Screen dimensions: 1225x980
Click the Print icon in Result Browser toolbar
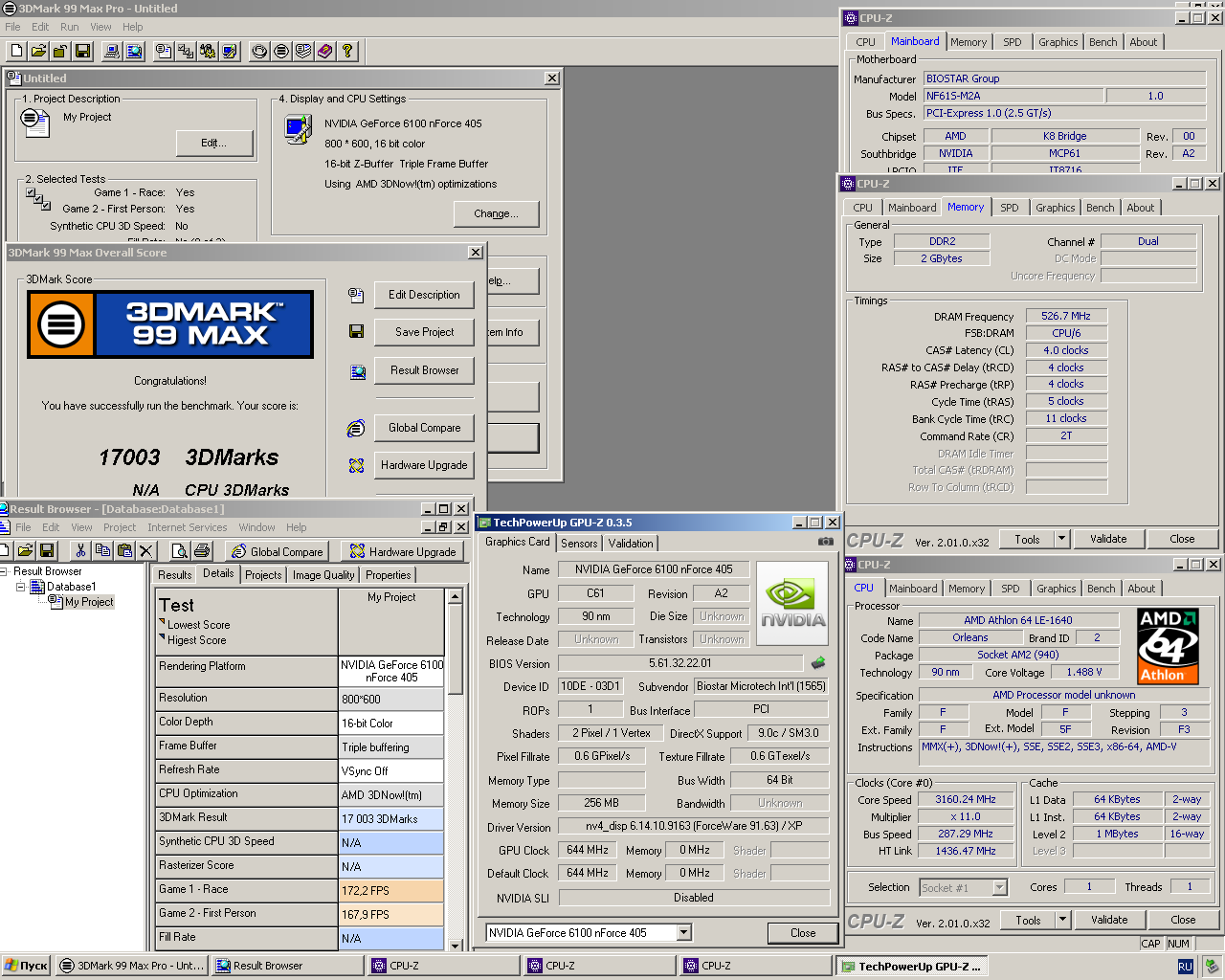[x=201, y=550]
